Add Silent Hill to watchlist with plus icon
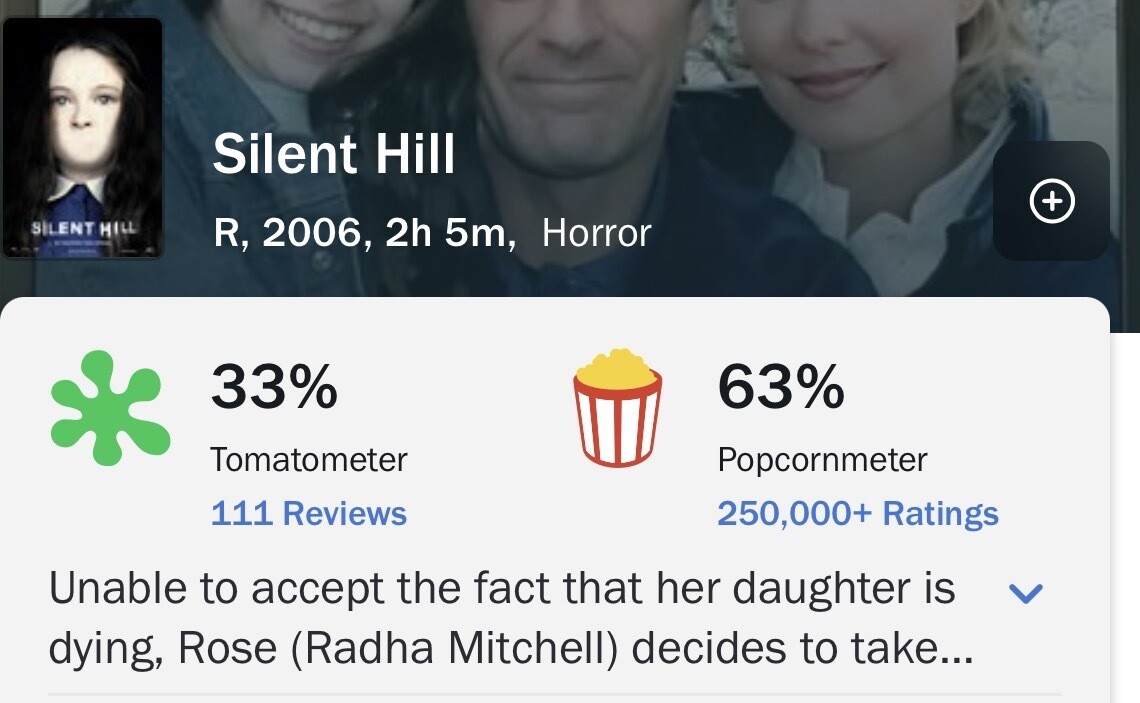The height and width of the screenshot is (703, 1140). tap(1051, 202)
